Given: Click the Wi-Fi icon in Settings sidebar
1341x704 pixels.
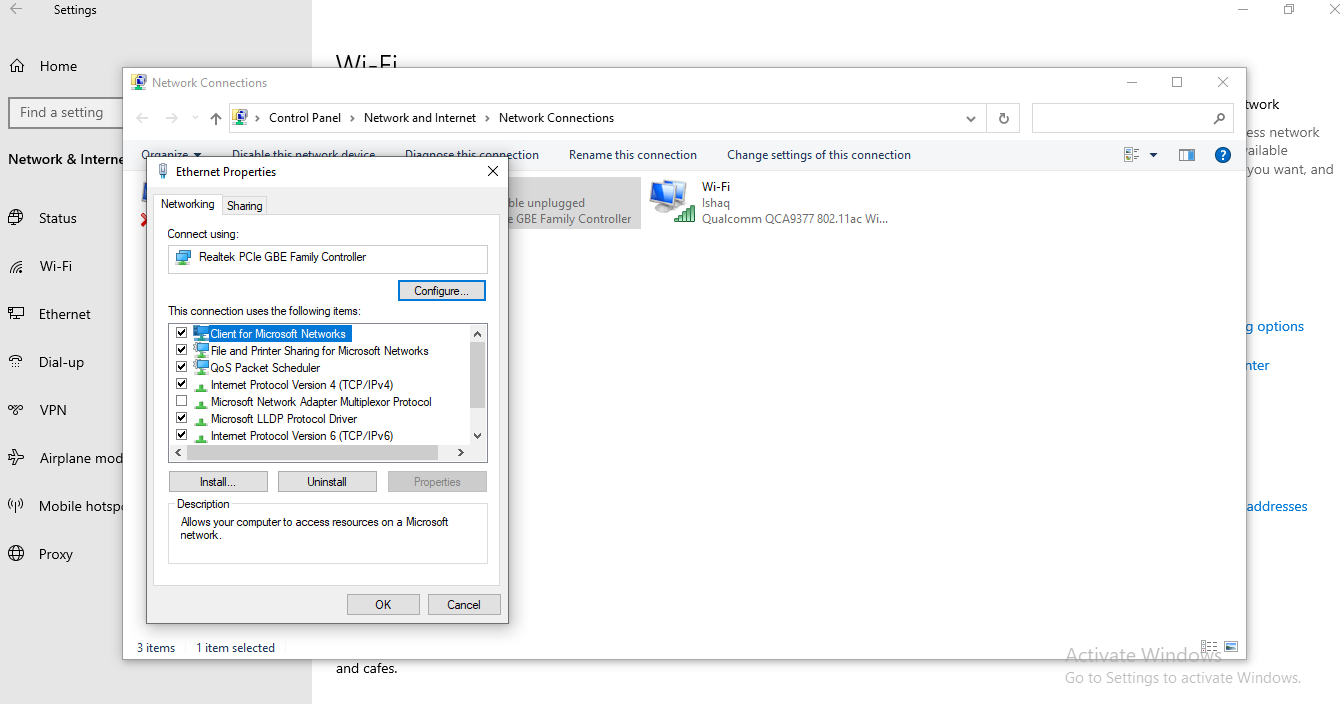Looking at the screenshot, I should 16,266.
